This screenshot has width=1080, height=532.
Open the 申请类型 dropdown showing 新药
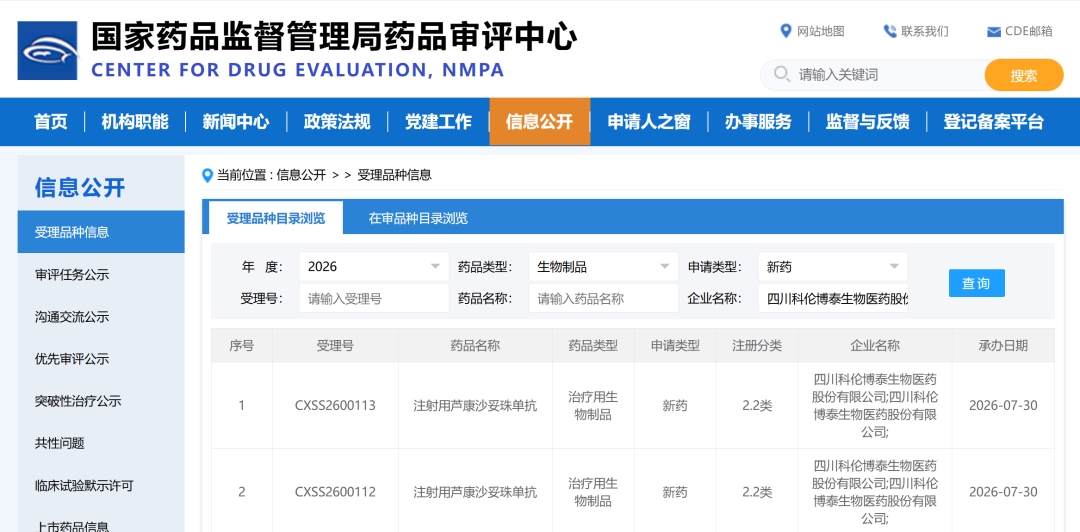point(833,267)
